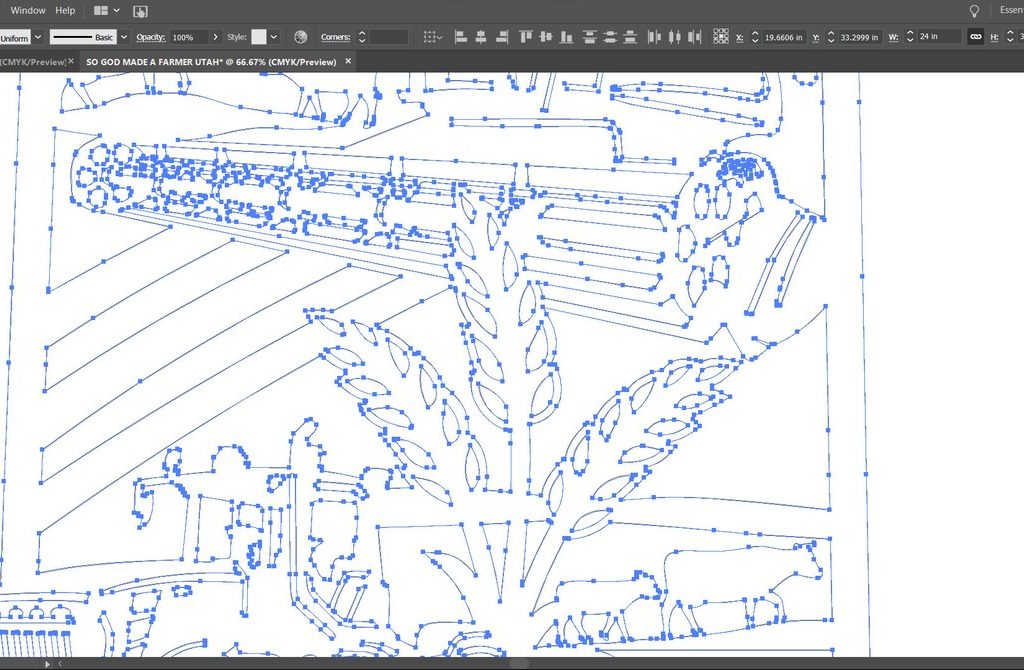This screenshot has width=1024, height=670.
Task: Open the Align To options dropdown
Action: 432,37
